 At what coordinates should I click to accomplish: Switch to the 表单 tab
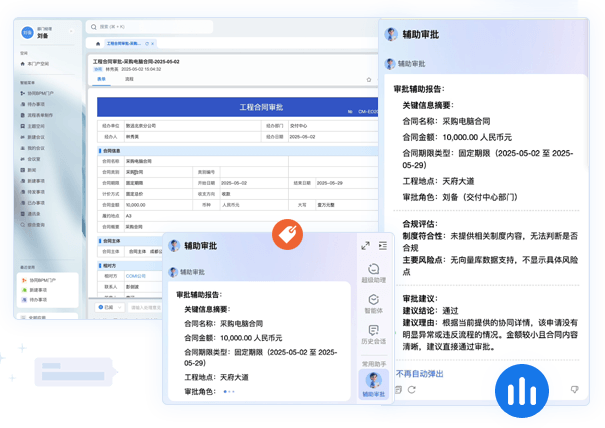101,79
